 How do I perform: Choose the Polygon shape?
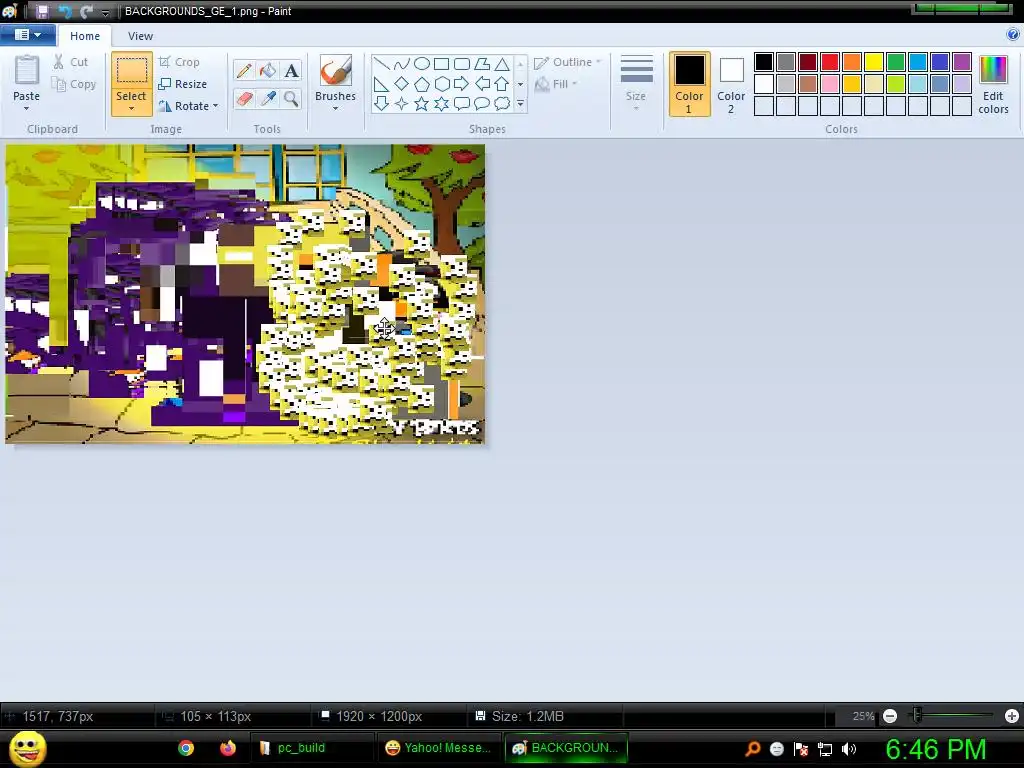[x=482, y=64]
